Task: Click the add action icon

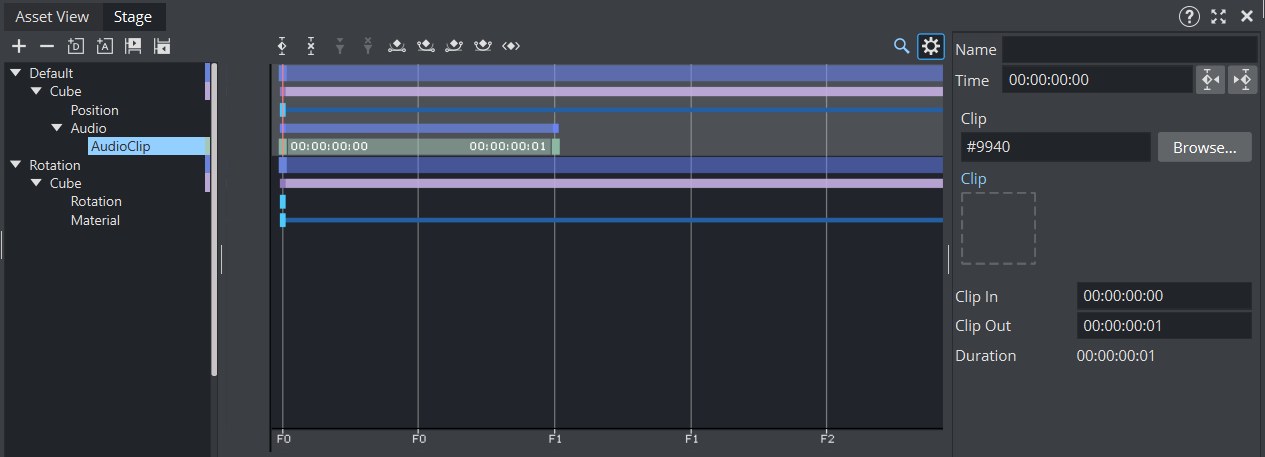Action: point(104,46)
